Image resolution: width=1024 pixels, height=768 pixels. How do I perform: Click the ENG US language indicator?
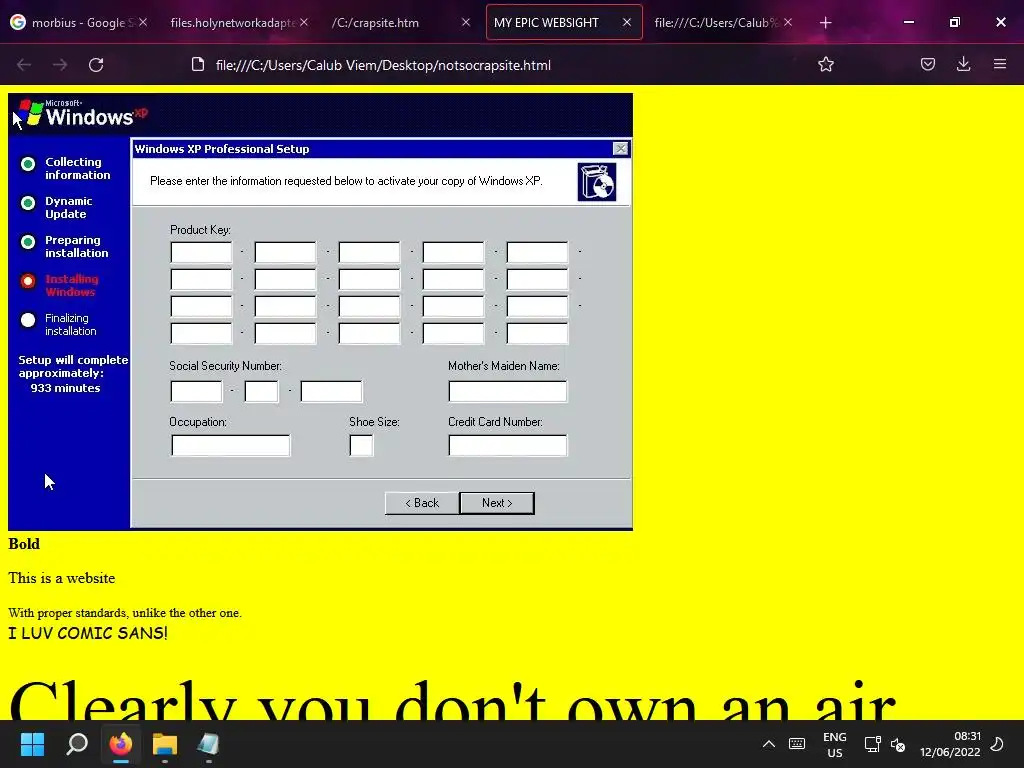(x=835, y=744)
